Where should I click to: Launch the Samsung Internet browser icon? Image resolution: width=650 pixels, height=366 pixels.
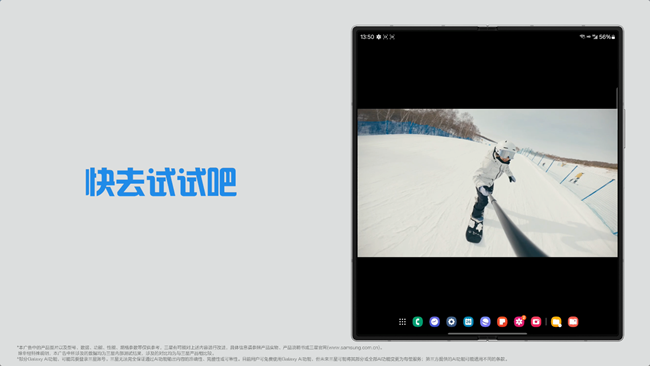[x=485, y=322]
